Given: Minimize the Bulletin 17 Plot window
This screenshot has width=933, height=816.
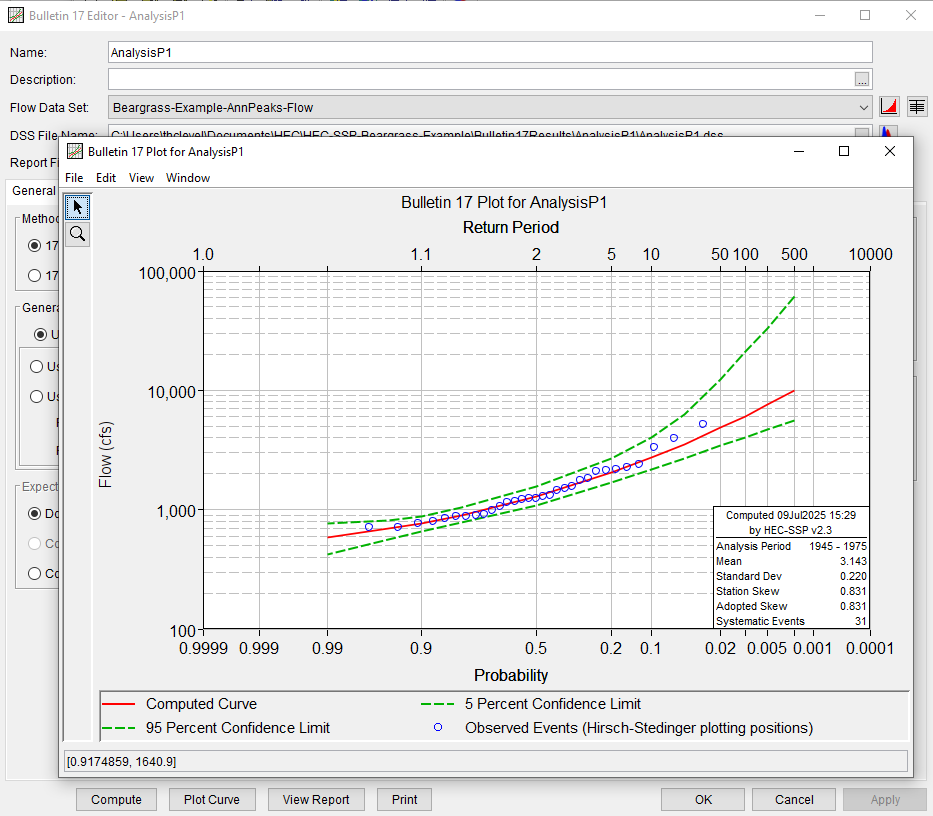Looking at the screenshot, I should tap(799, 151).
